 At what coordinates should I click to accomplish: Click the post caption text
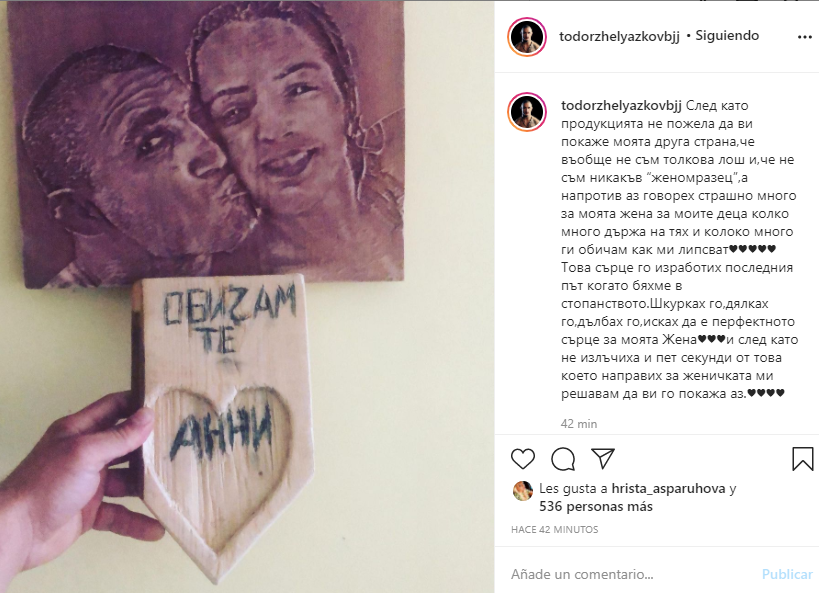679,249
